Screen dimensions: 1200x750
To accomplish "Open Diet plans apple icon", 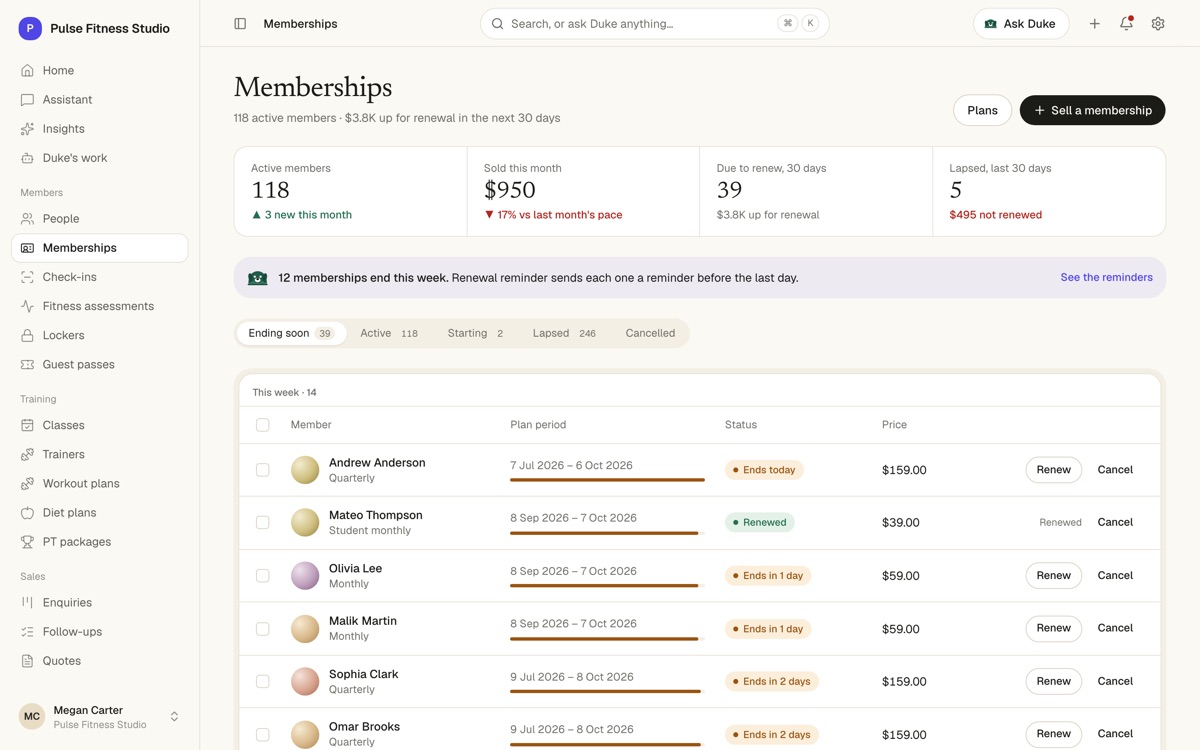I will (x=27, y=513).
